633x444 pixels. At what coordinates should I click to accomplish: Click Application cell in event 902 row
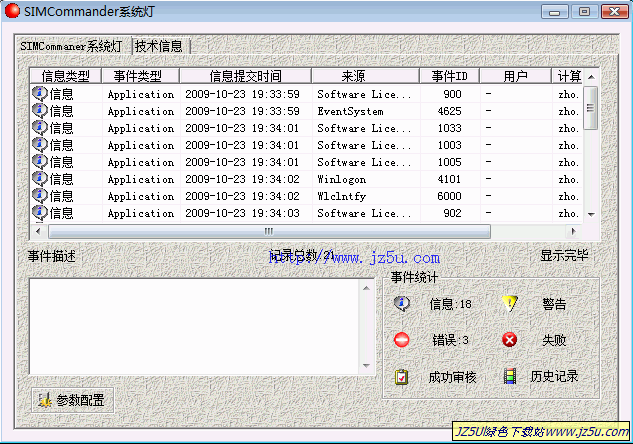141,213
